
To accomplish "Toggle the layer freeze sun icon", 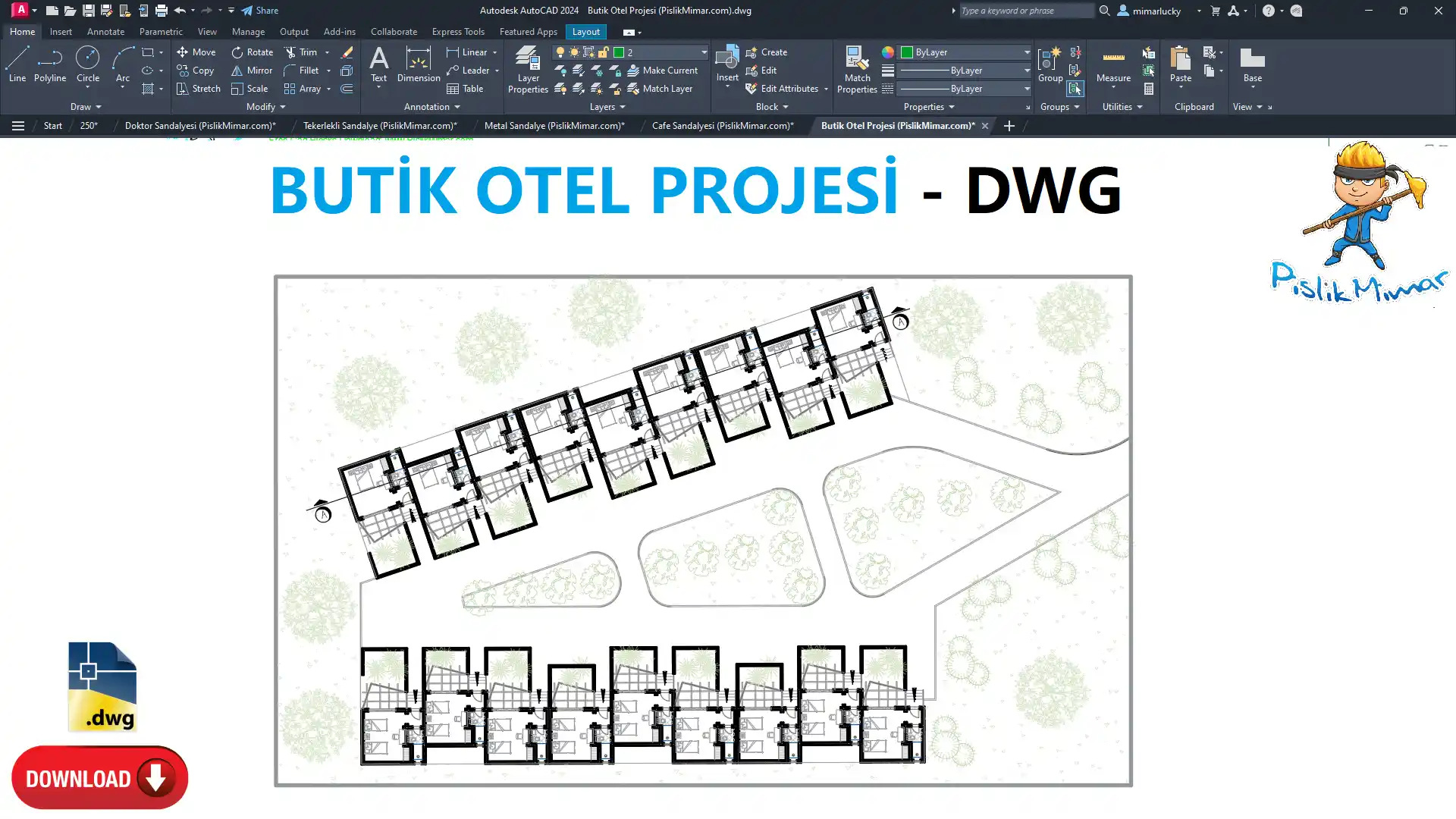I will pos(574,52).
